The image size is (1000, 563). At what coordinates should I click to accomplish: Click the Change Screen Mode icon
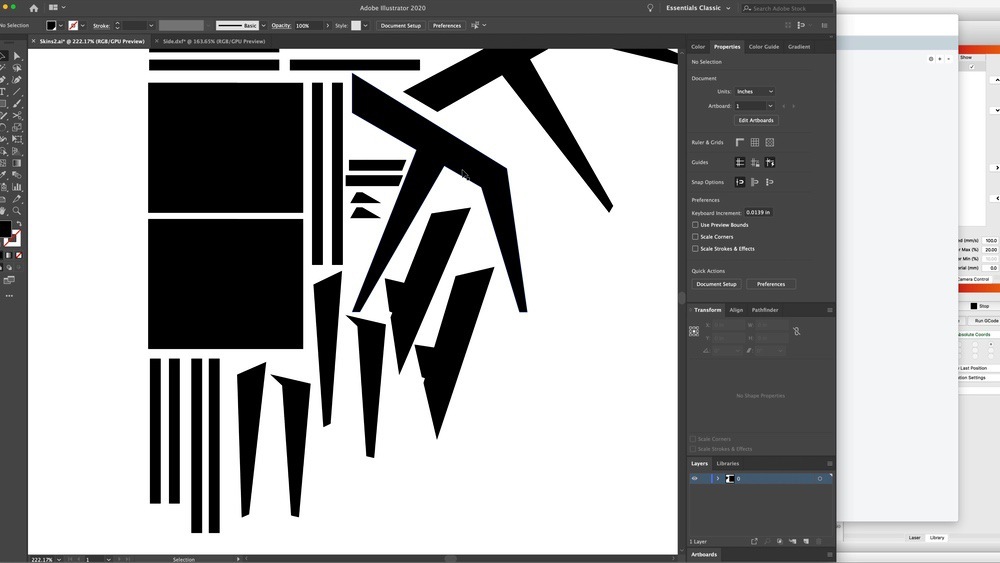click(x=9, y=280)
